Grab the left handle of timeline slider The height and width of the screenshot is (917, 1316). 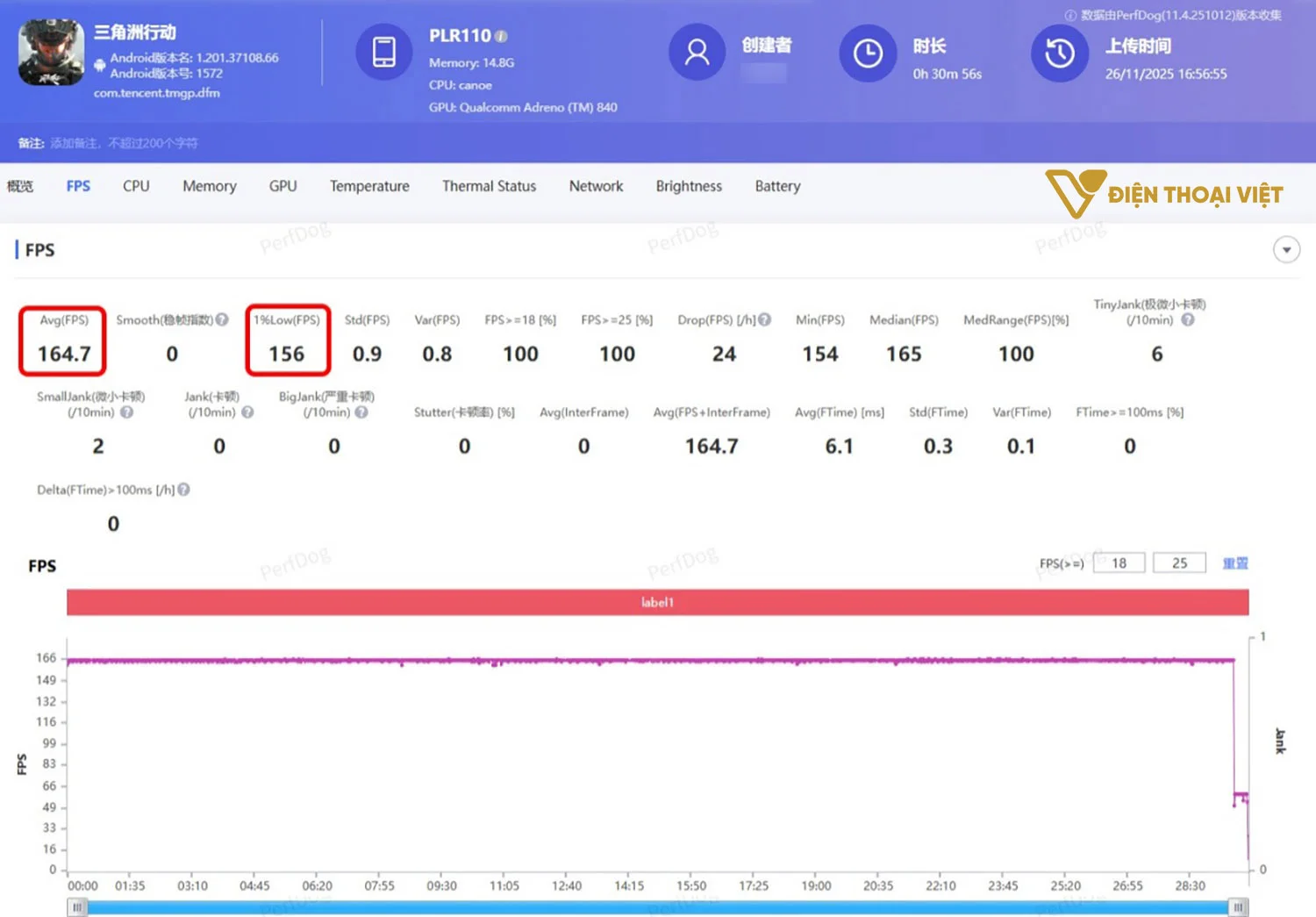[77, 907]
